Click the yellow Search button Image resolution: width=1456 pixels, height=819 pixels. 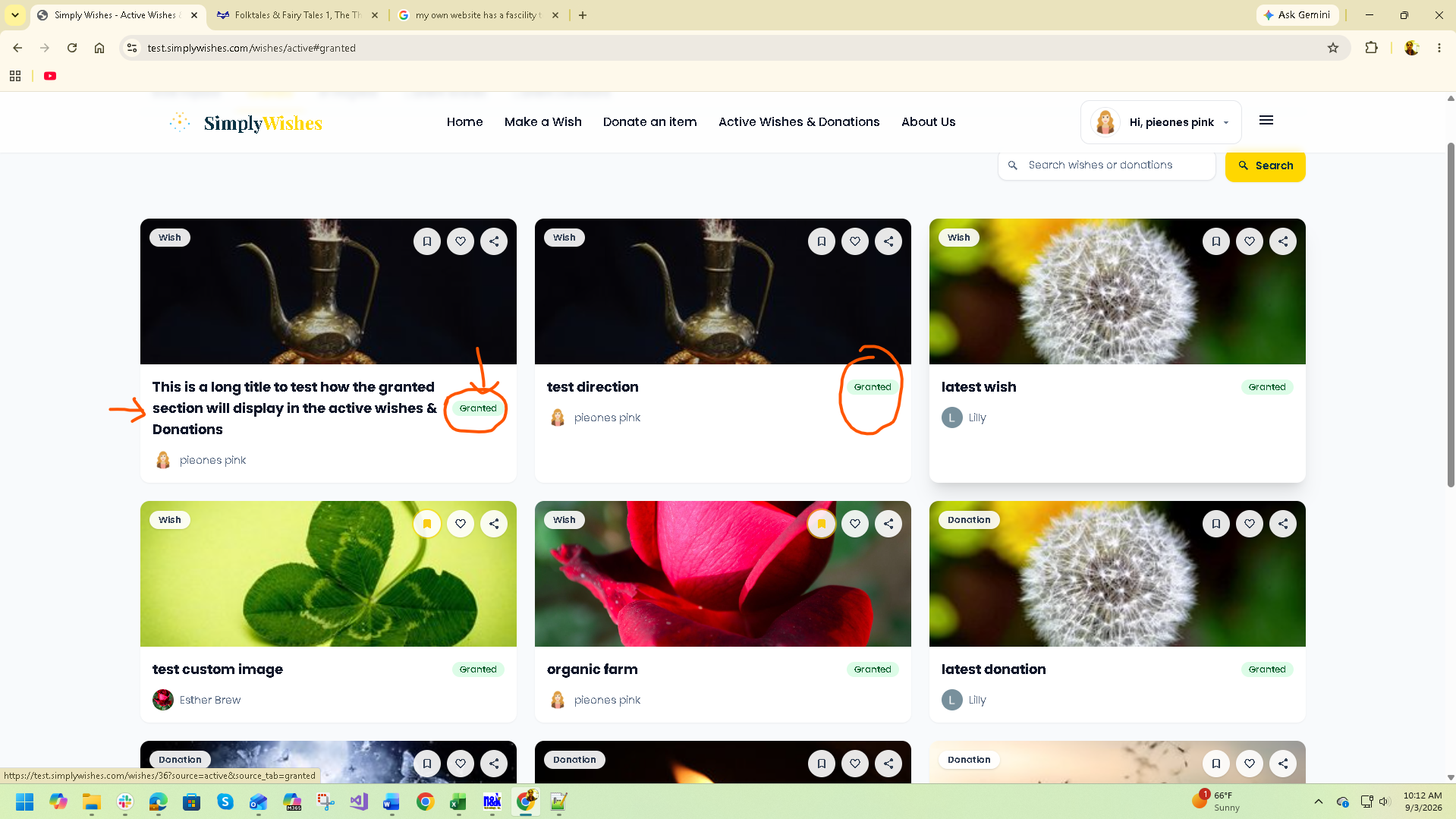click(1266, 165)
